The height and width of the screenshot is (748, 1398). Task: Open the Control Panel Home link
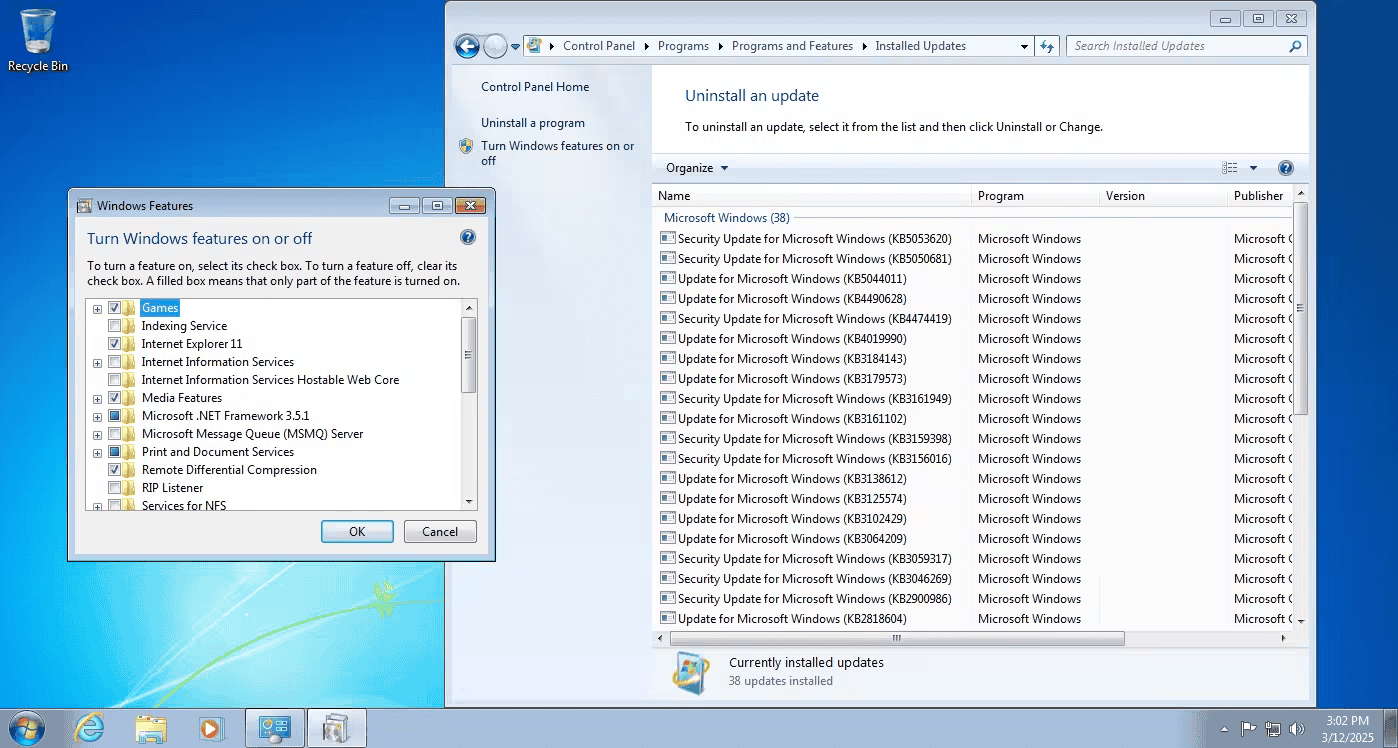coord(535,87)
